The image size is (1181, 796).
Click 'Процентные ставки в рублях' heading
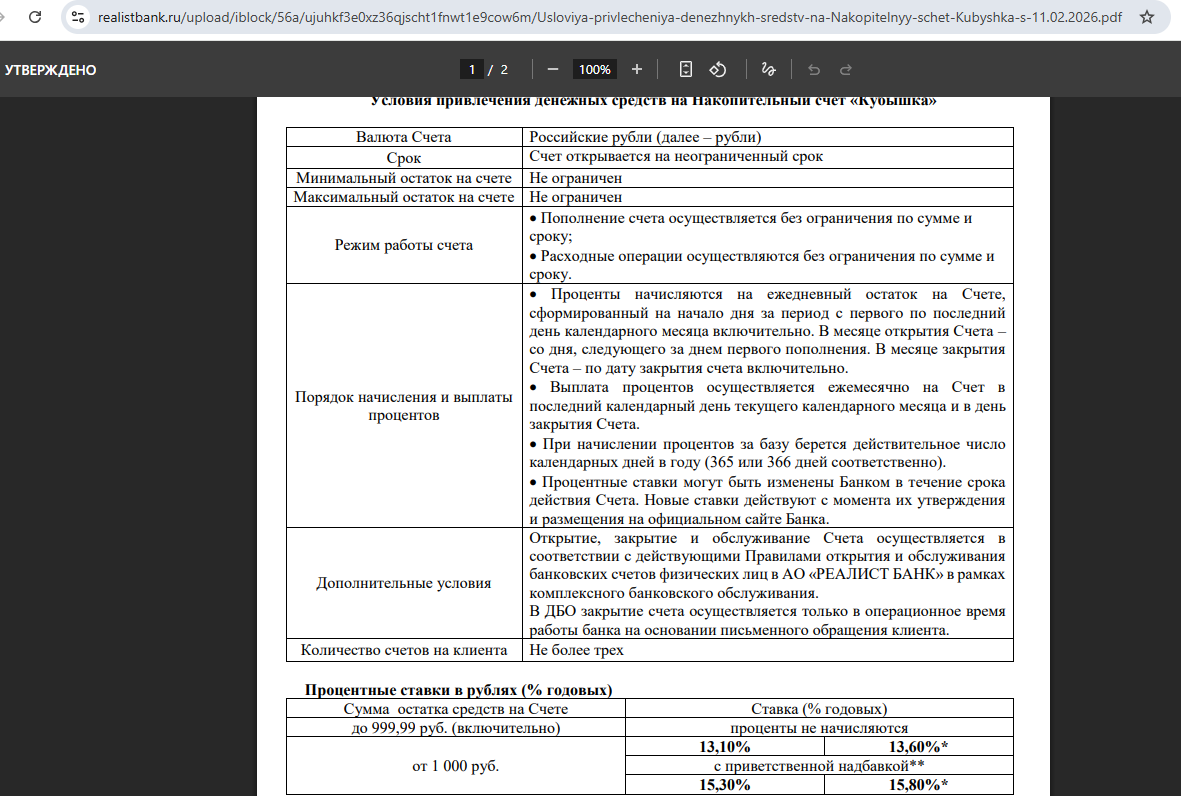pyautogui.click(x=458, y=690)
